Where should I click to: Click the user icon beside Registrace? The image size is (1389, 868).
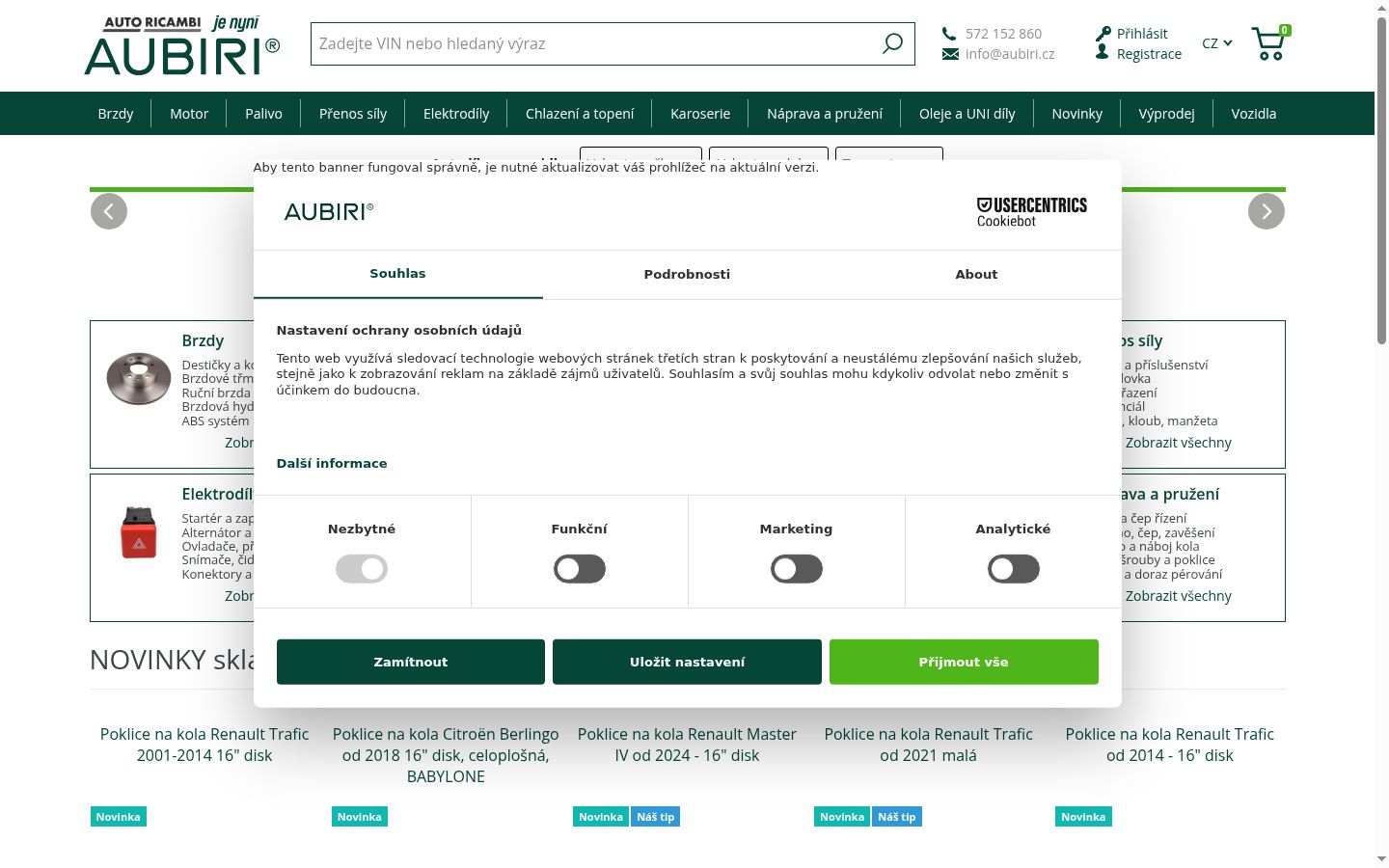[1103, 53]
